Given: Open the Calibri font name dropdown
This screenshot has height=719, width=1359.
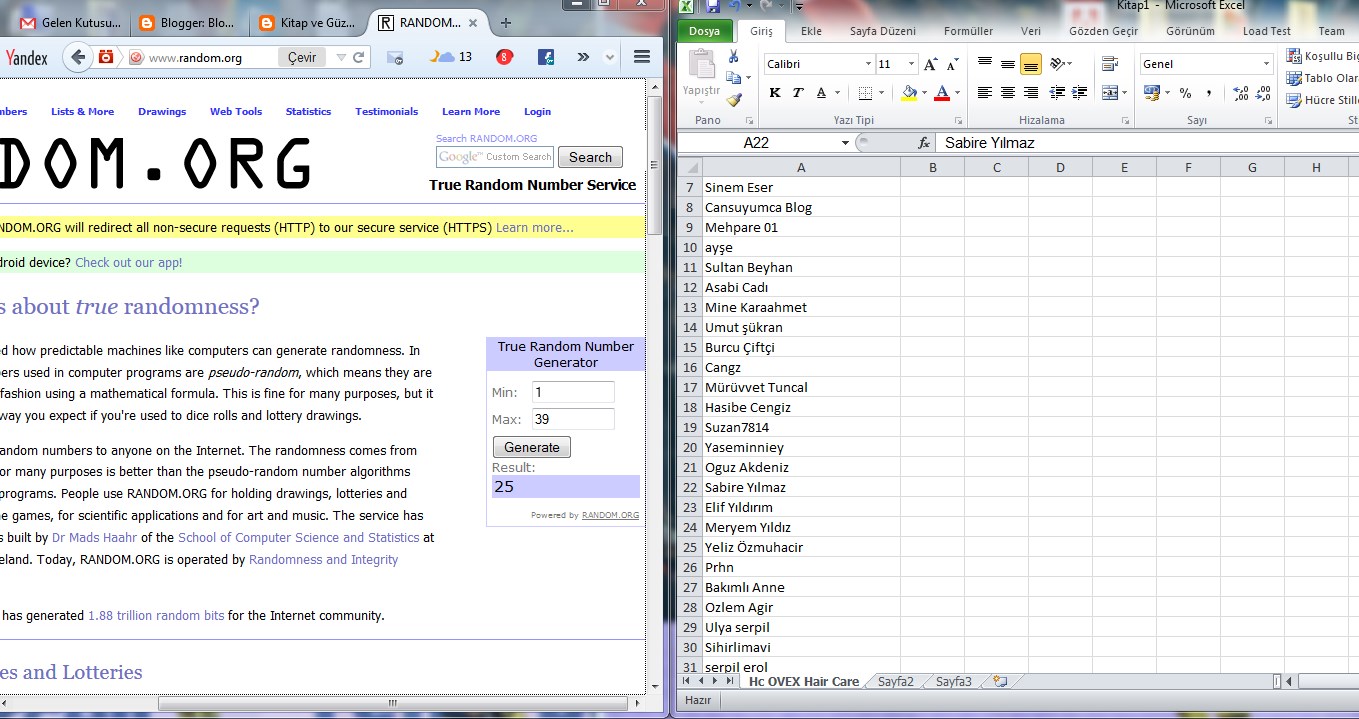Looking at the screenshot, I should coord(868,64).
